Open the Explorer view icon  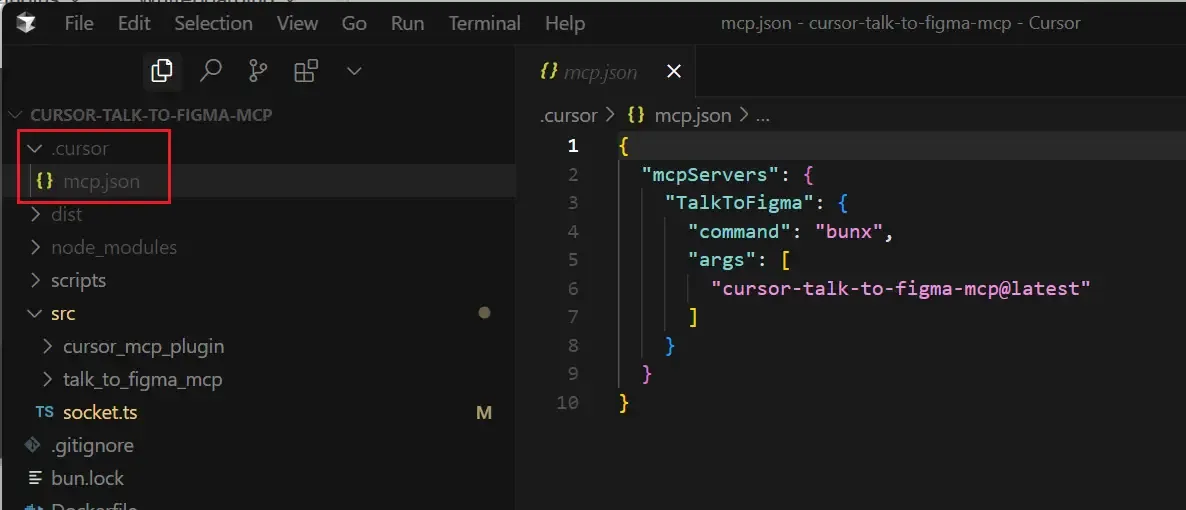coord(161,71)
